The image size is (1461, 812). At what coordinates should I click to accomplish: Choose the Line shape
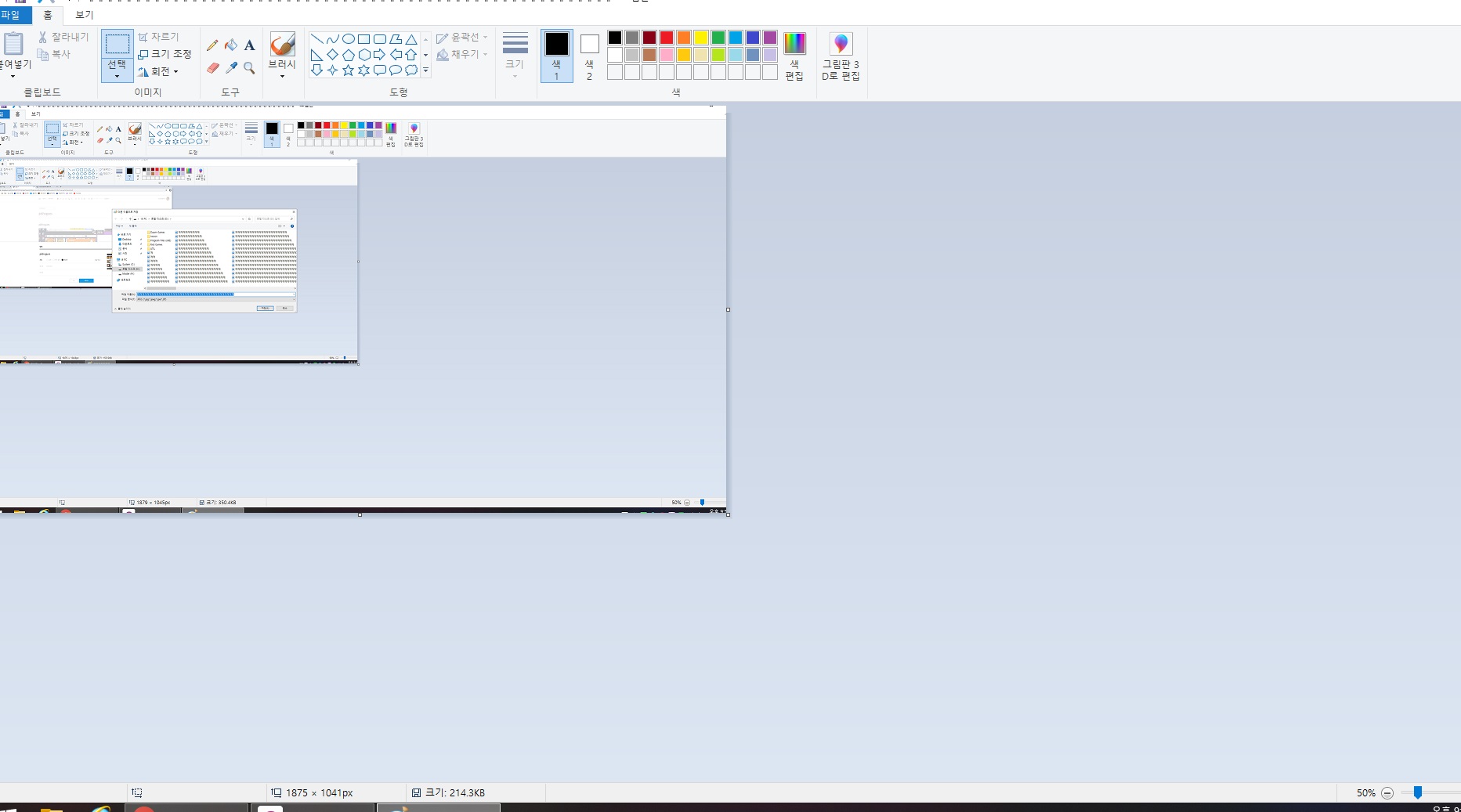(316, 38)
